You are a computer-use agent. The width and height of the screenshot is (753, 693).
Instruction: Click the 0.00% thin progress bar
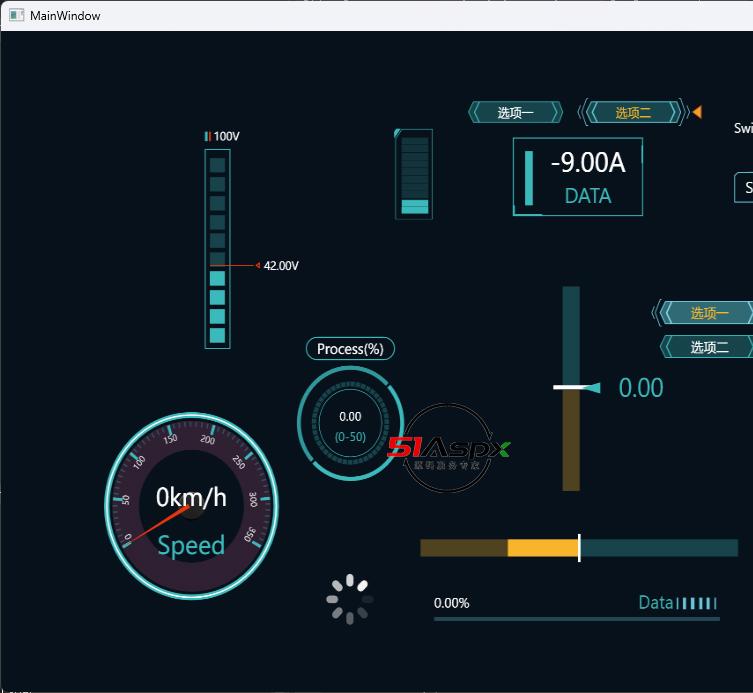[x=576, y=619]
